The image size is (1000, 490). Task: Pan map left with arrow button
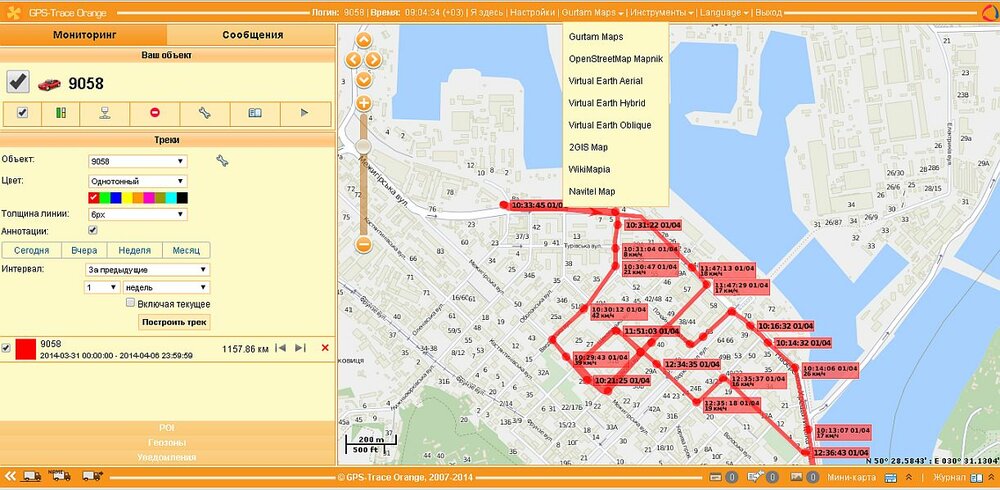click(353, 60)
